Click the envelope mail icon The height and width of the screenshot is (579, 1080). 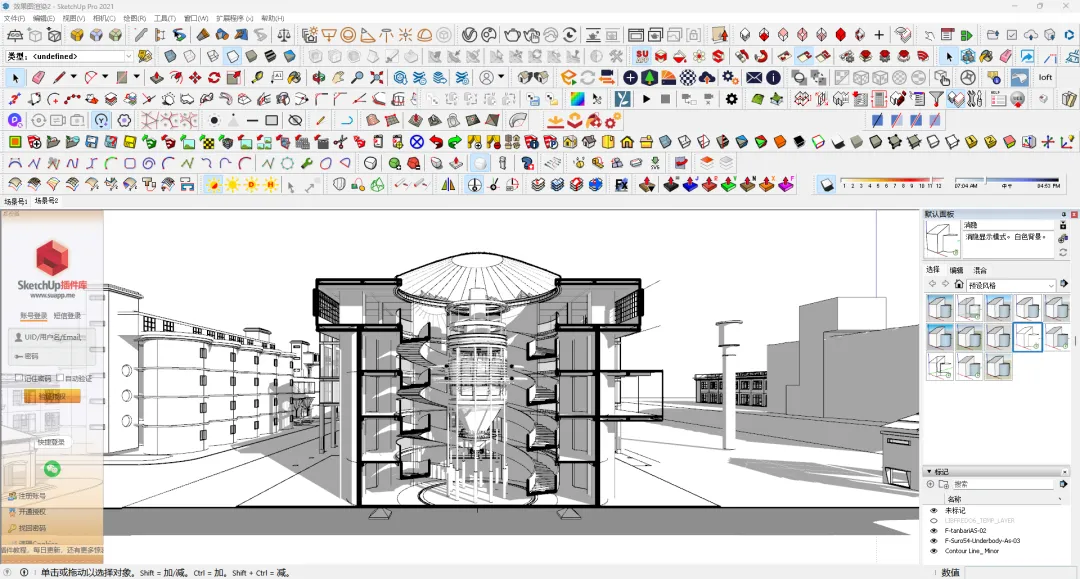pyautogui.click(x=754, y=78)
